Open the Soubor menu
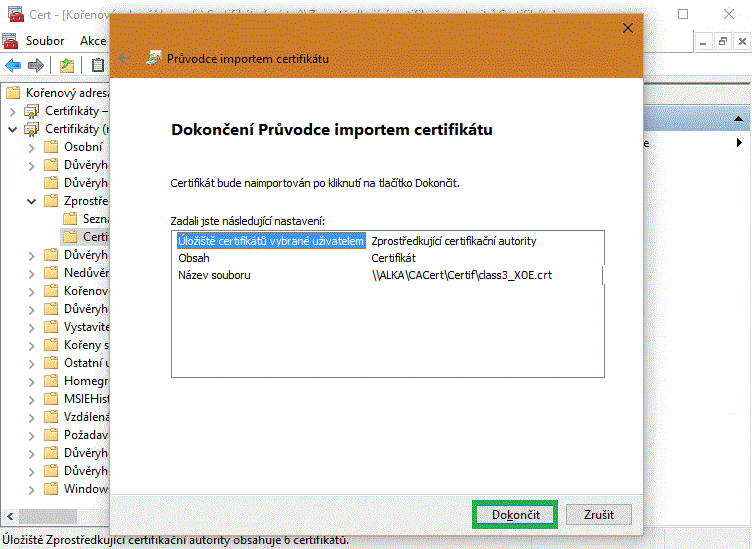The width and height of the screenshot is (752, 549). 45,41
